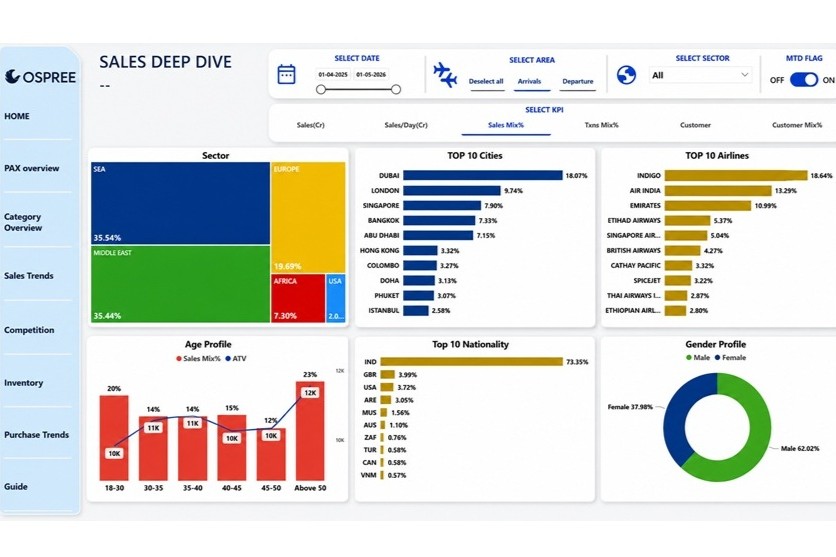Click the start handle of the date slider

(x=320, y=90)
